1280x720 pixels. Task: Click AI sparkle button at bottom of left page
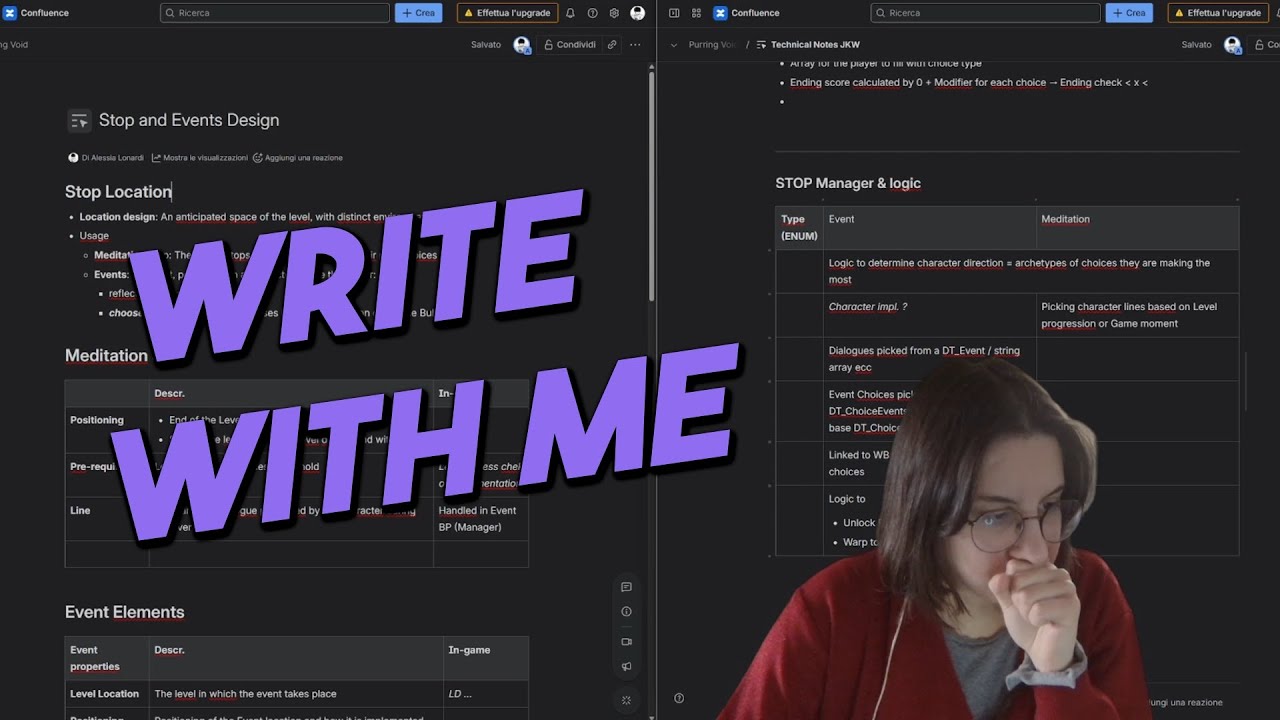(626, 700)
